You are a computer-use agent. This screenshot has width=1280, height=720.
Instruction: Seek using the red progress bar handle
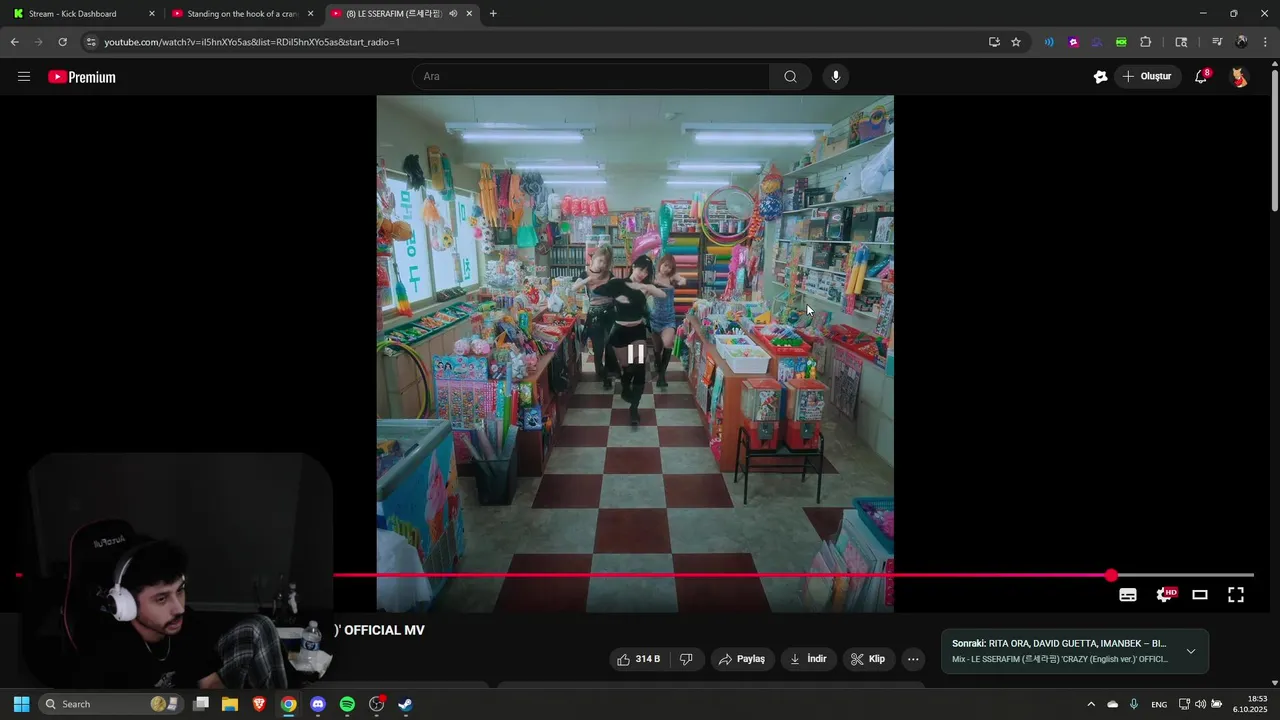coord(1112,575)
